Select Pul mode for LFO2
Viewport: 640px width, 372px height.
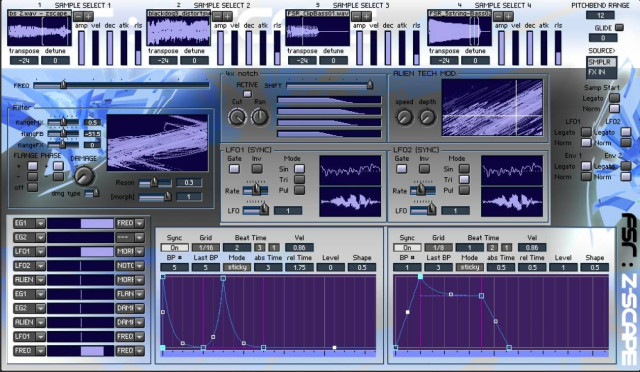click(464, 190)
